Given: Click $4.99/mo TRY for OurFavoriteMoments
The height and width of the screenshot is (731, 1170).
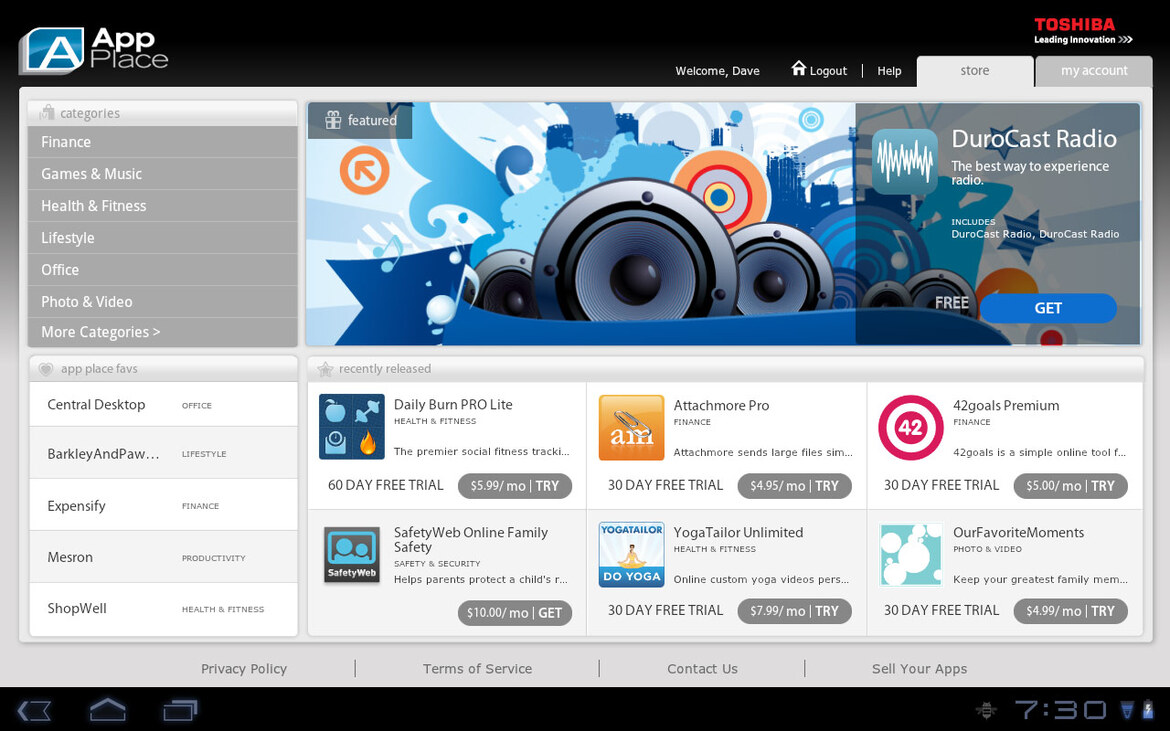Looking at the screenshot, I should click(x=1071, y=611).
